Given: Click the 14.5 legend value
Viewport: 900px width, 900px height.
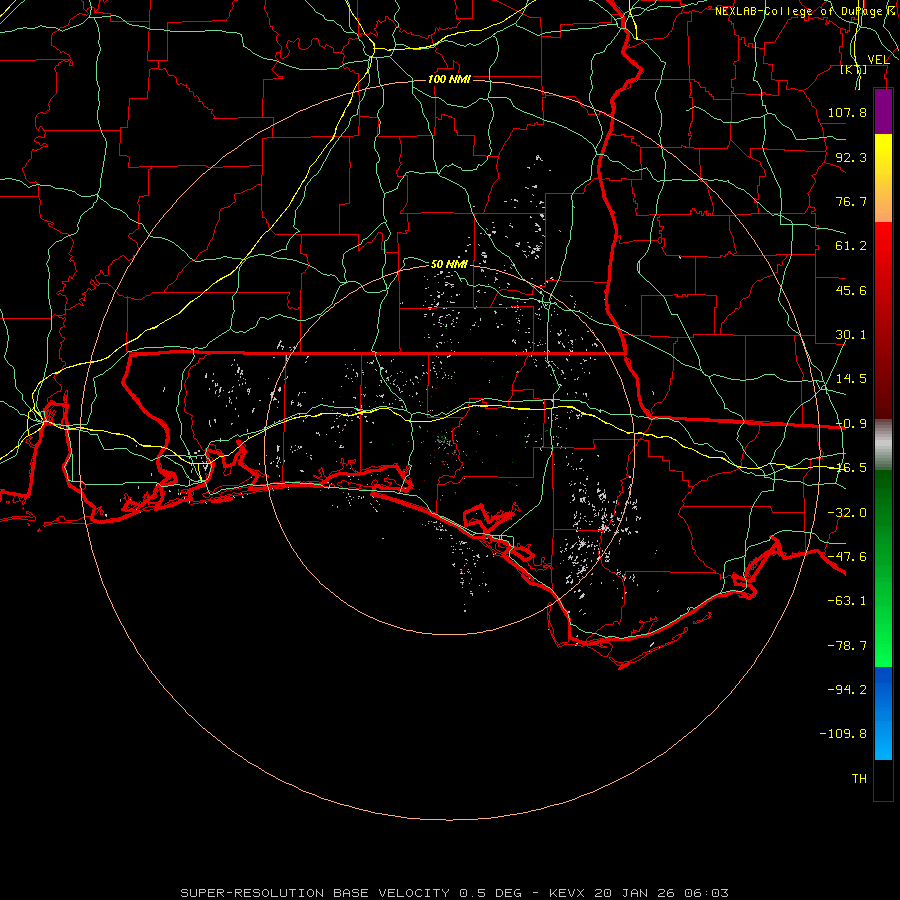Looking at the screenshot, I should pos(851,379).
